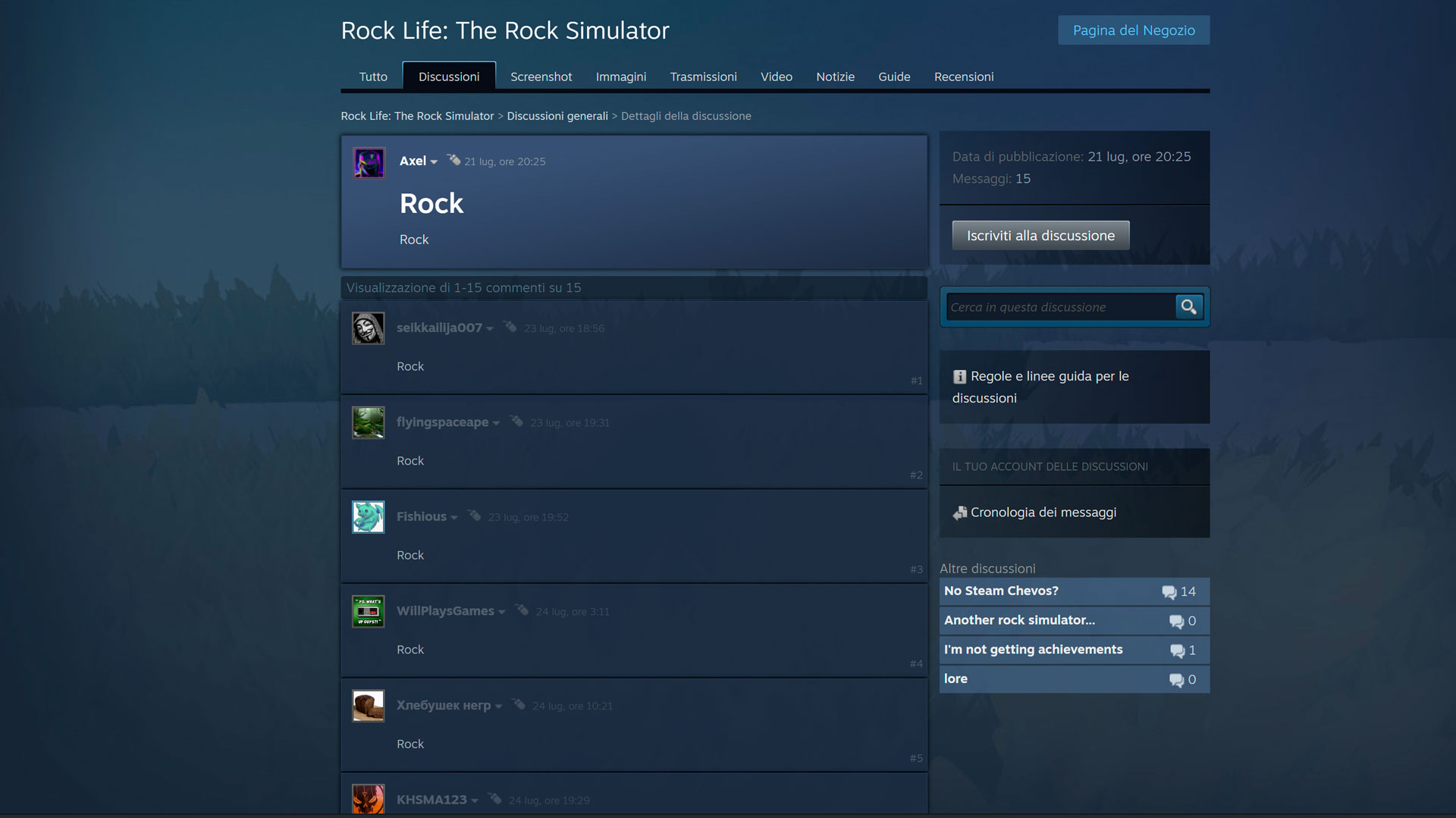The width and height of the screenshot is (1456, 818).
Task: Click the award icon beside Axel's post
Action: [x=453, y=160]
